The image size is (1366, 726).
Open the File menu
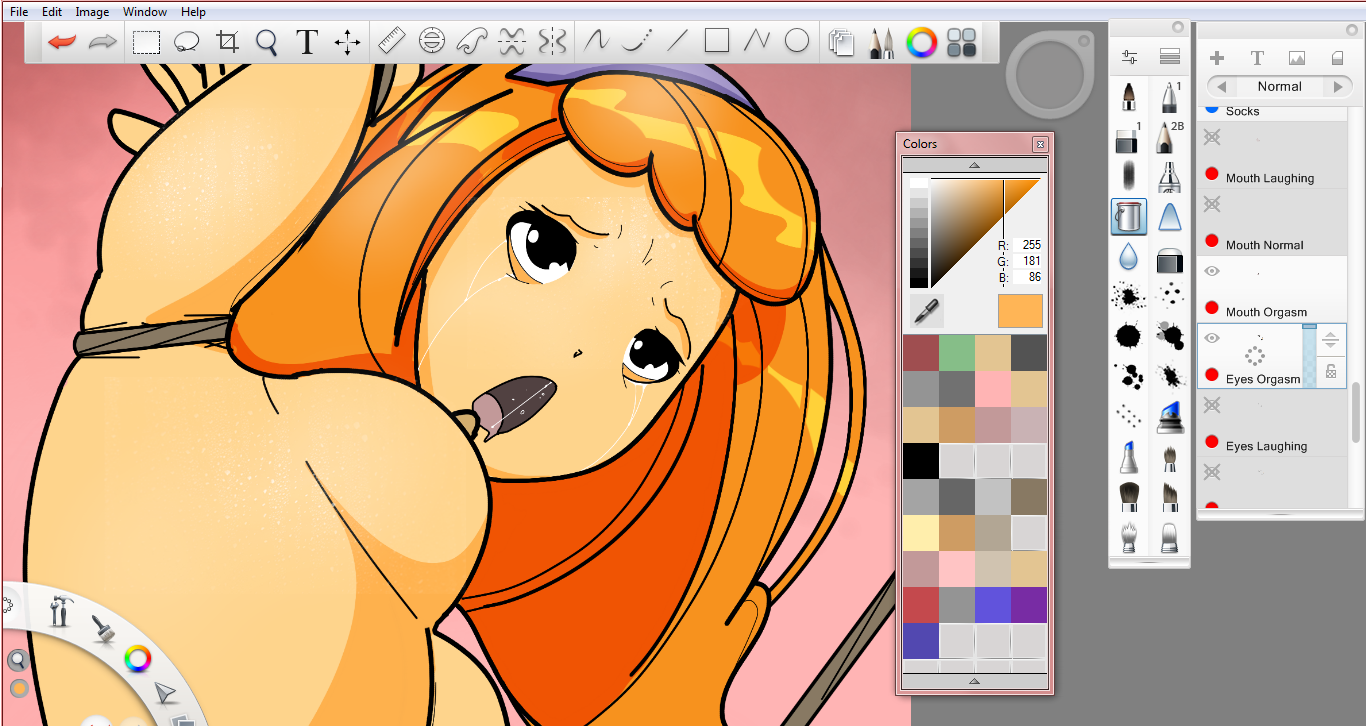point(19,12)
